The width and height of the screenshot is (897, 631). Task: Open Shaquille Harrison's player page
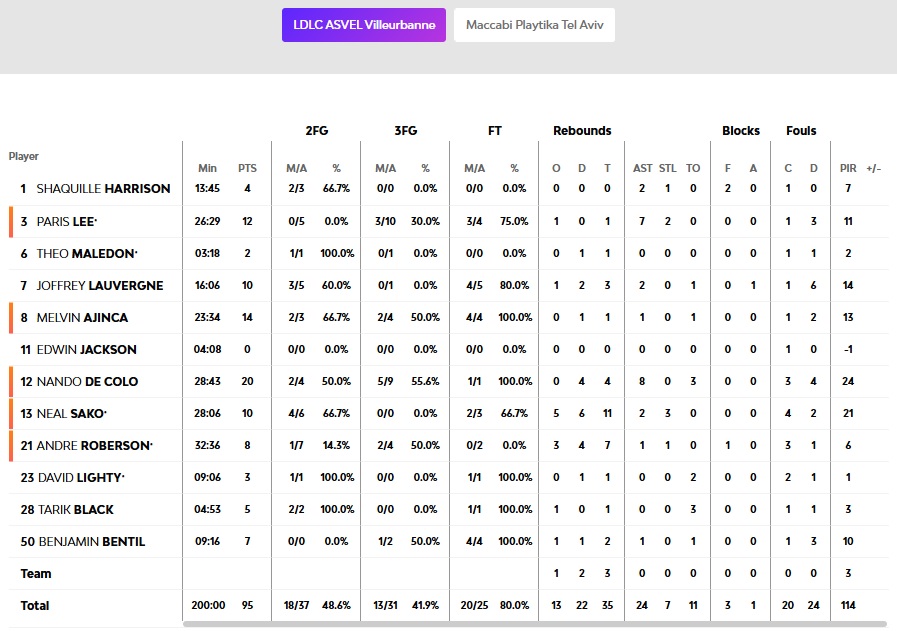(103, 189)
